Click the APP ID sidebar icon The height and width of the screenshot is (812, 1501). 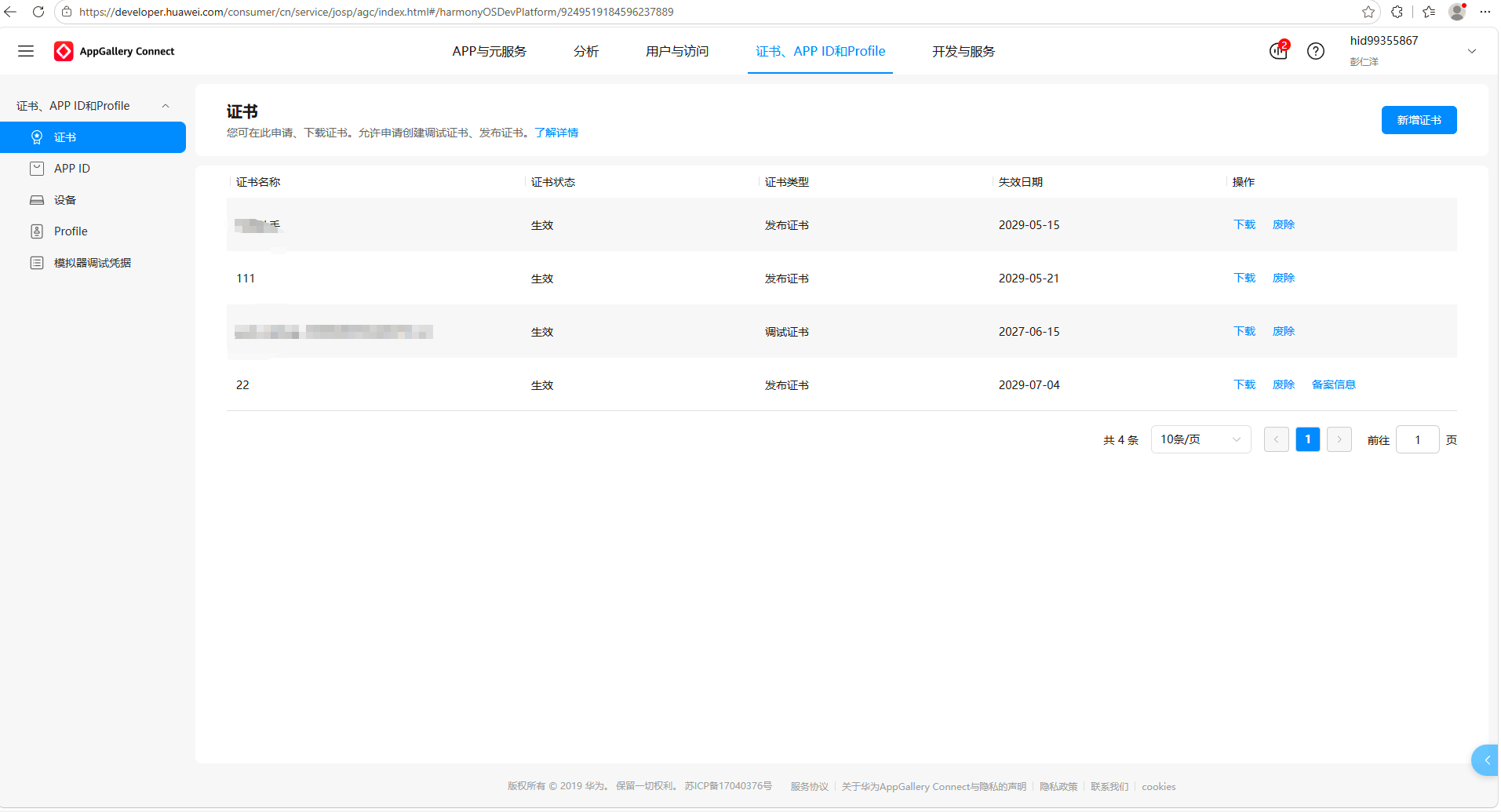[37, 169]
